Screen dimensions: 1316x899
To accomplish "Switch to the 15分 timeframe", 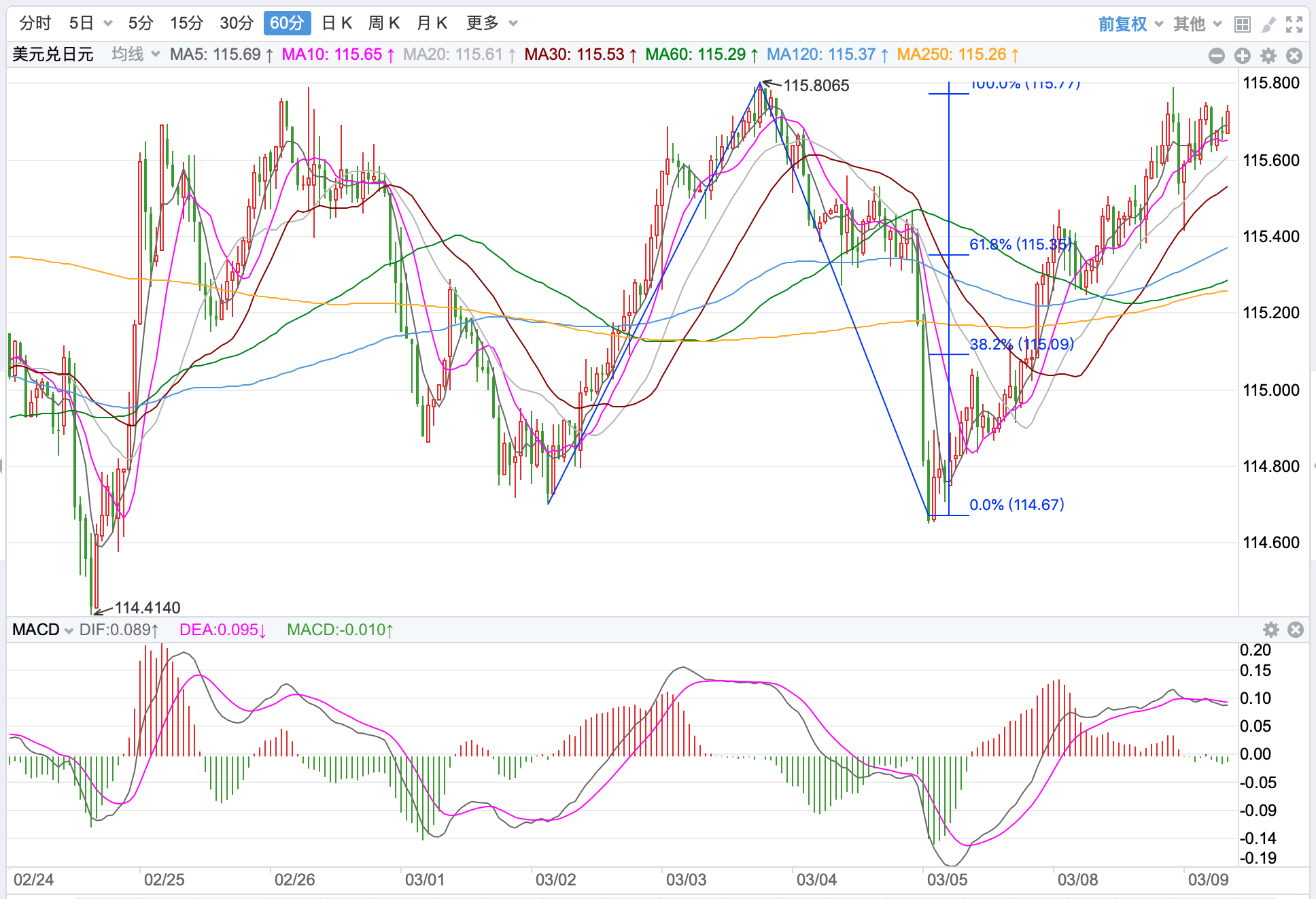I will [186, 23].
